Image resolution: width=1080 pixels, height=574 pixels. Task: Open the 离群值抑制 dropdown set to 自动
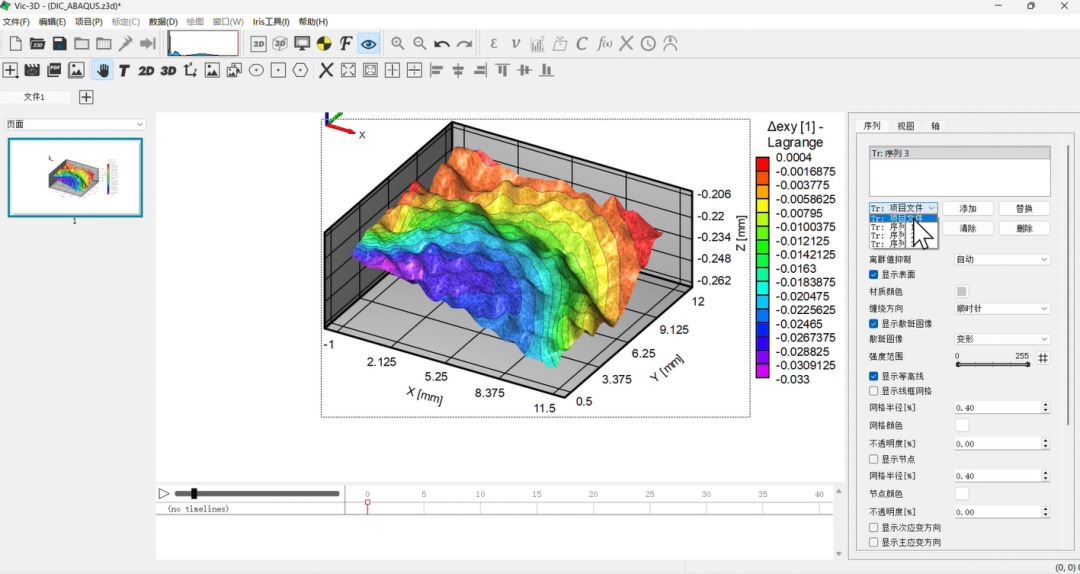(1001, 259)
